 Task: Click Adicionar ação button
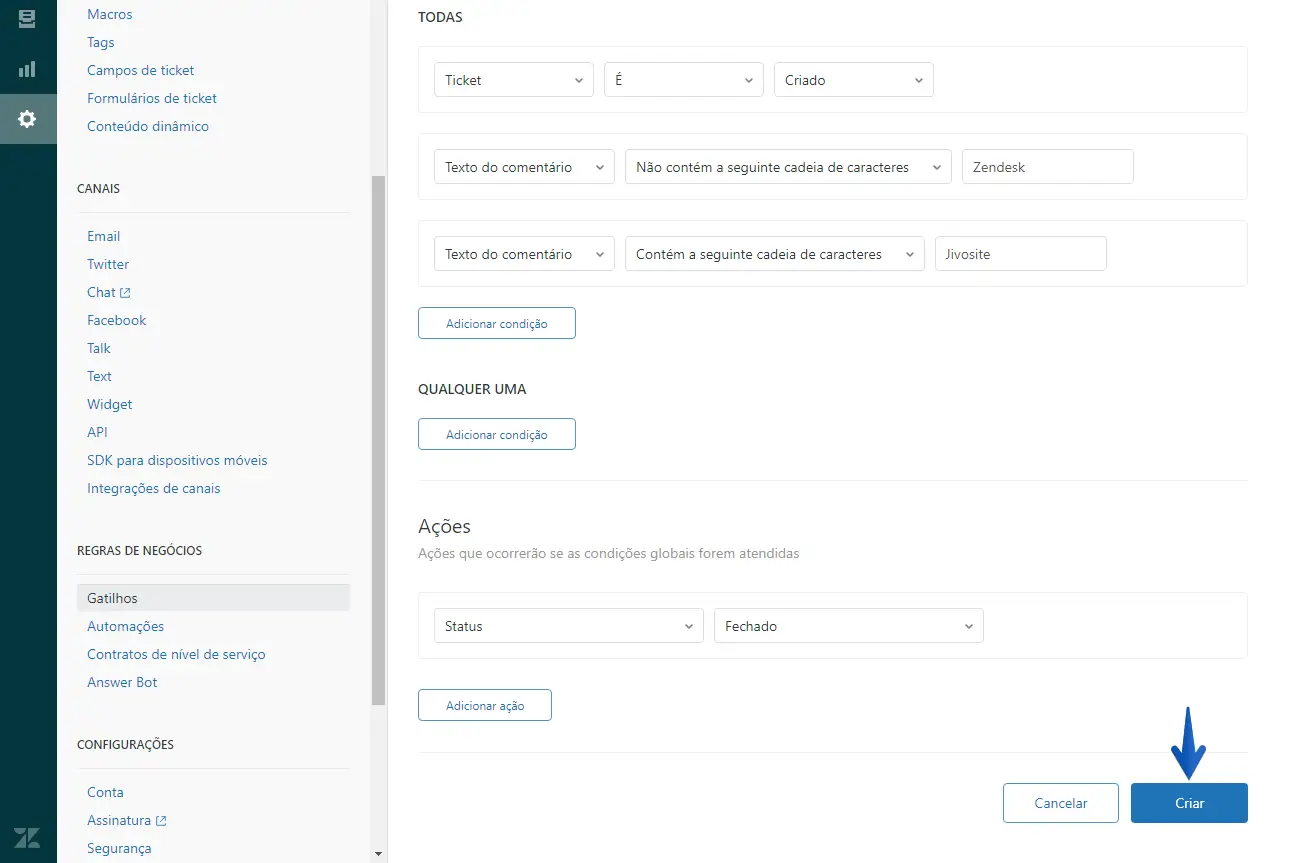tap(484, 705)
